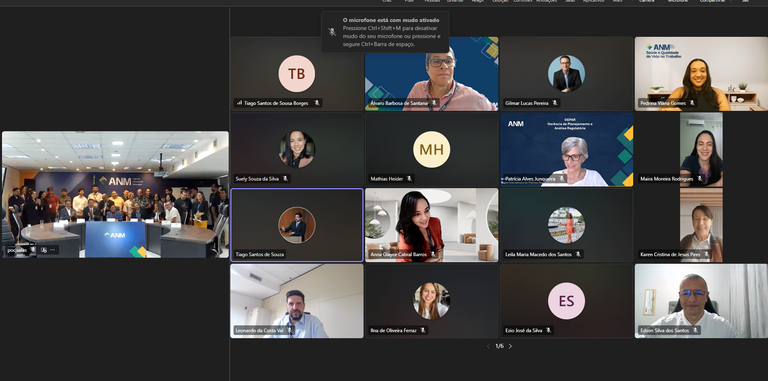768x381 pixels.
Task: Click the name label Leonardo da Costa Val
Action: point(260,331)
